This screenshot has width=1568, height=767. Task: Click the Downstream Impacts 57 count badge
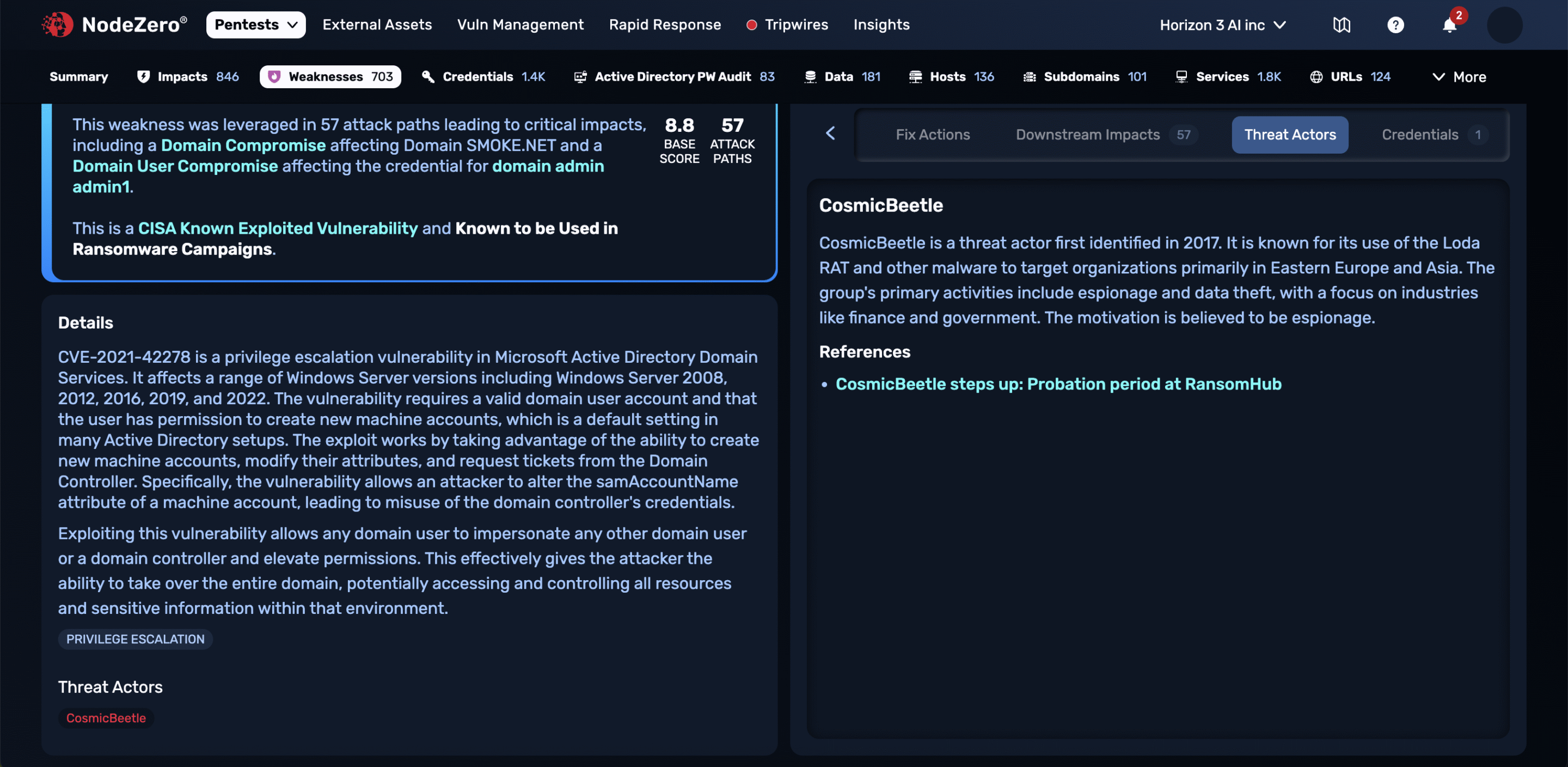click(x=1183, y=135)
